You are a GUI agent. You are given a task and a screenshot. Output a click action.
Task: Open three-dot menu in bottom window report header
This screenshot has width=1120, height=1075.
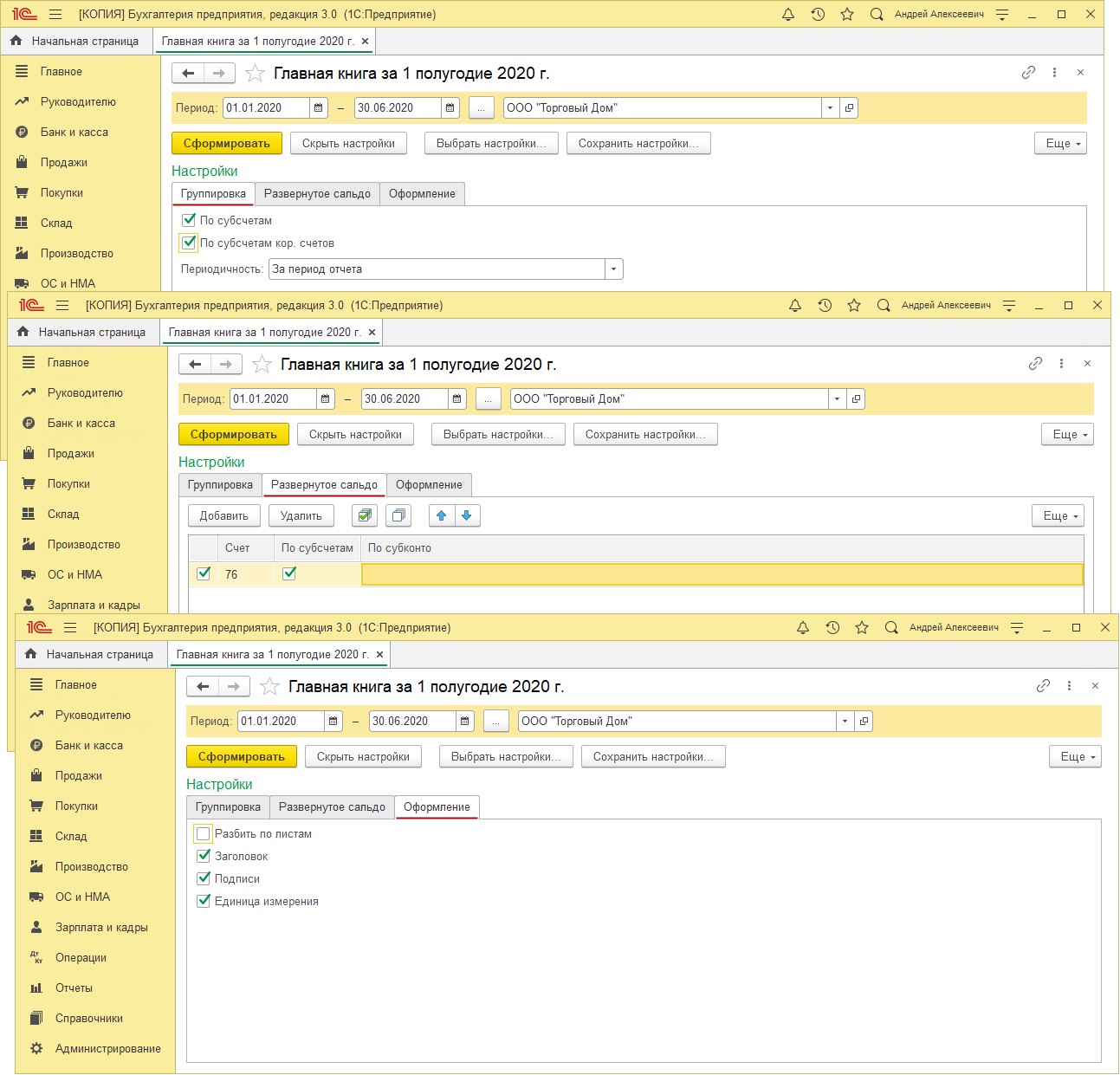pyautogui.click(x=1069, y=686)
